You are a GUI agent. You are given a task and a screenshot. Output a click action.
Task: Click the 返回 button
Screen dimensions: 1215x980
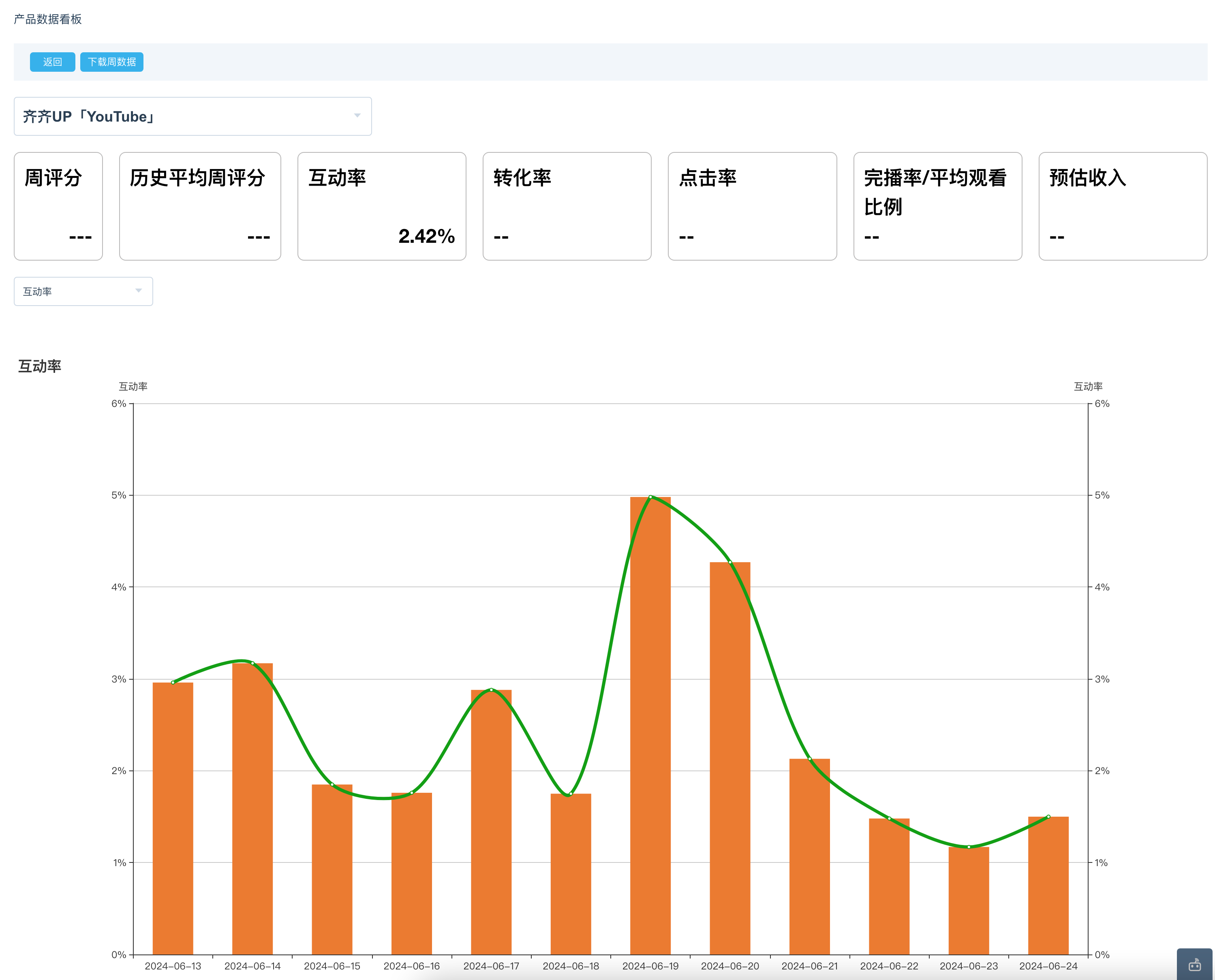click(53, 62)
